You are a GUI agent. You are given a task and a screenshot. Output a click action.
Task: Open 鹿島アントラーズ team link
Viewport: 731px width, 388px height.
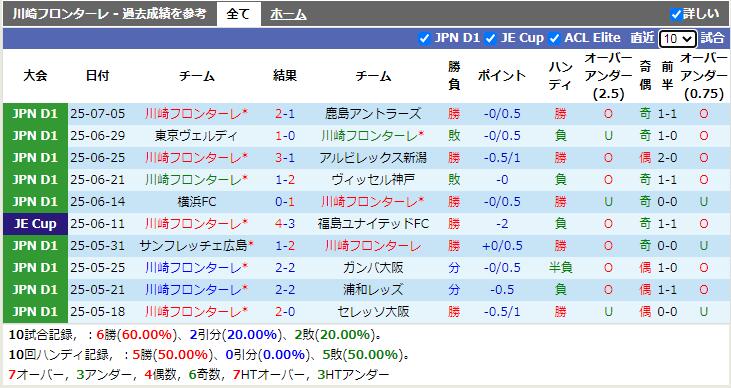pos(373,114)
